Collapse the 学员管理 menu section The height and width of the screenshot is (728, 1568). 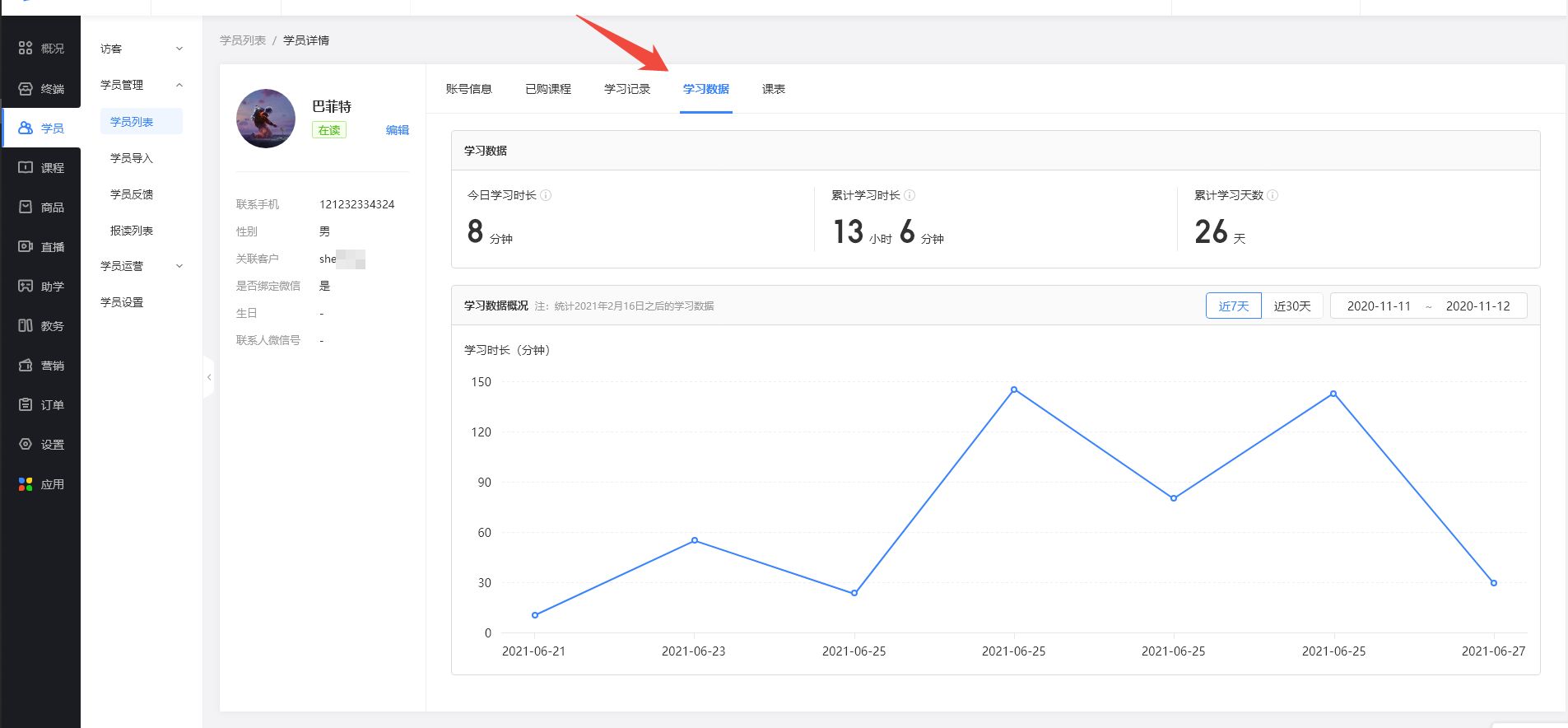179,85
